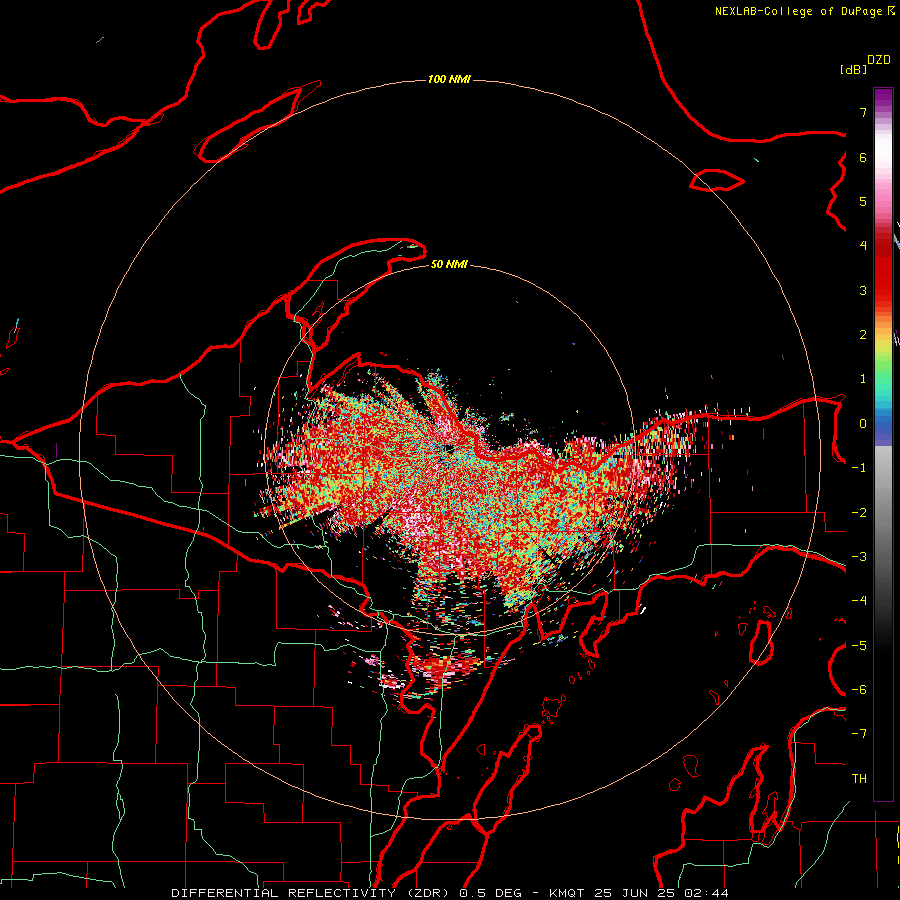
Task: Select the DZD label above the scale
Action: click(x=879, y=60)
